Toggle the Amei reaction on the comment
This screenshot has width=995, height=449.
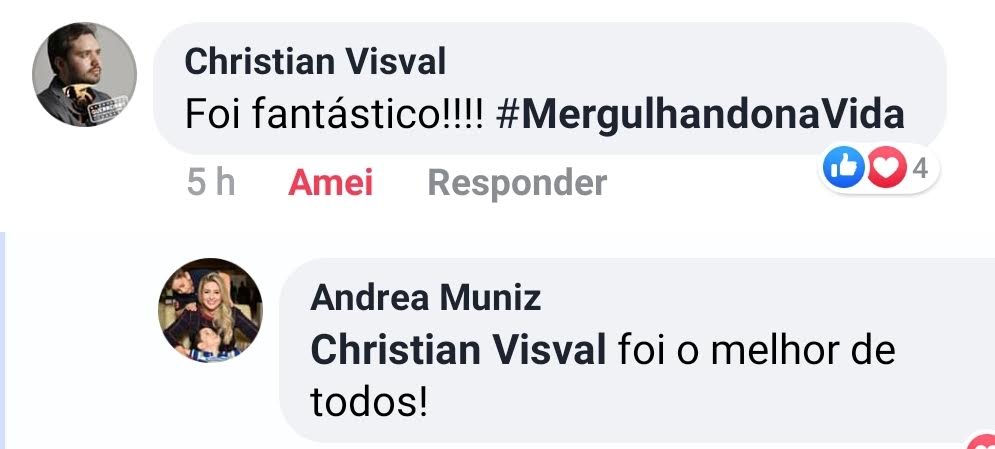coord(331,183)
